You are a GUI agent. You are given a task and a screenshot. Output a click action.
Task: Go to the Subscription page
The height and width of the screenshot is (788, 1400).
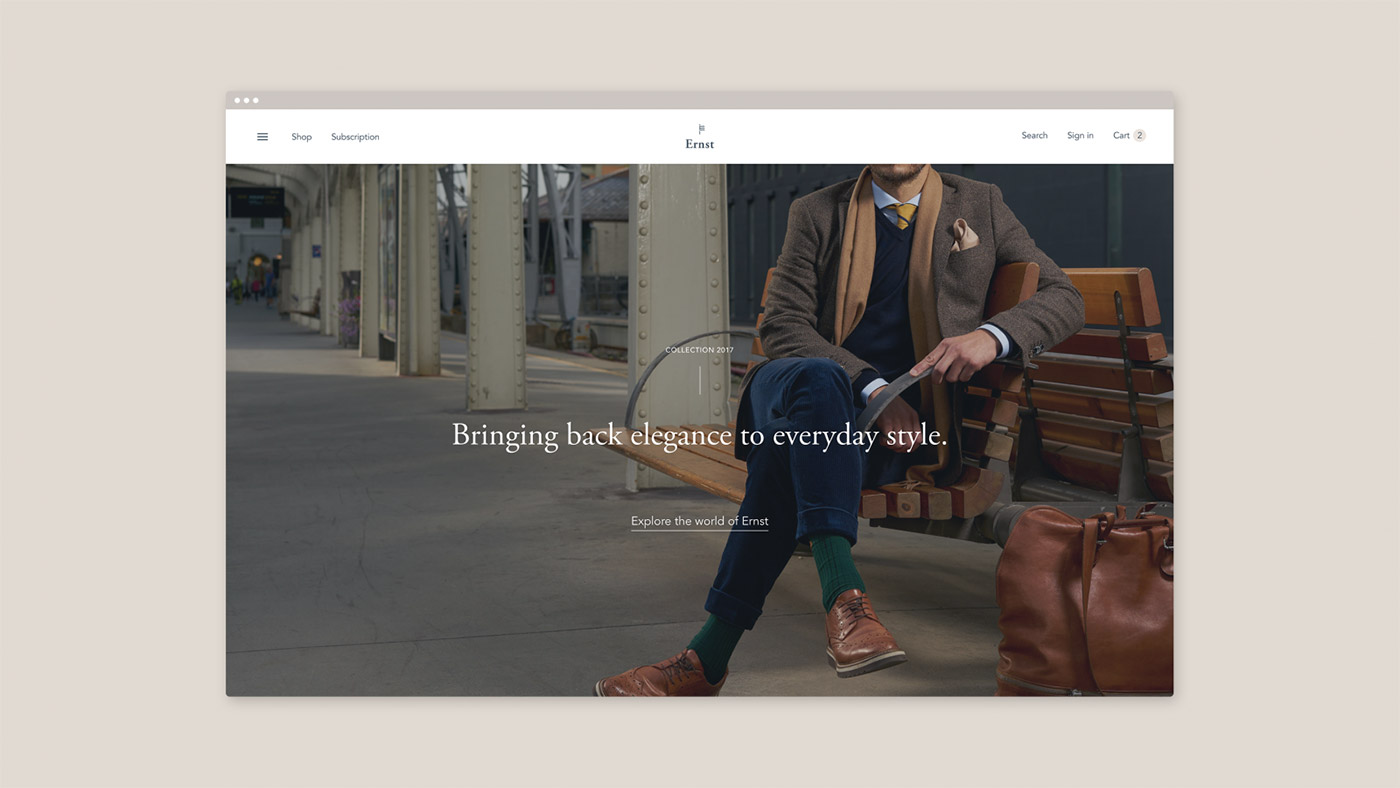355,137
